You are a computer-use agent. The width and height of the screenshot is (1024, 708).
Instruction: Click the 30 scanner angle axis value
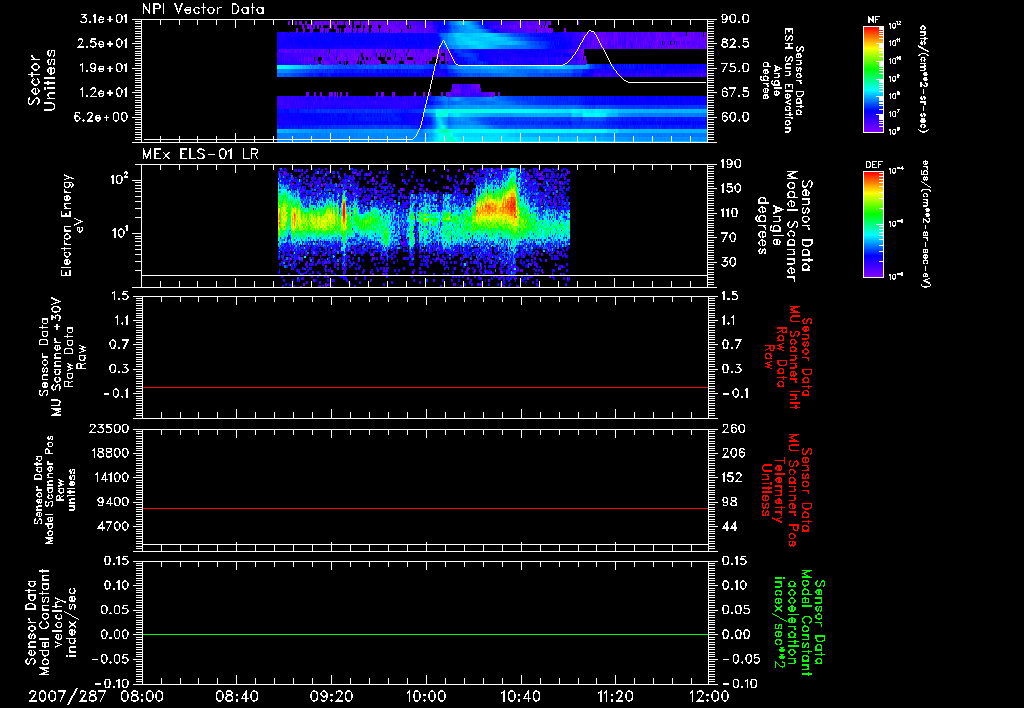[729, 262]
